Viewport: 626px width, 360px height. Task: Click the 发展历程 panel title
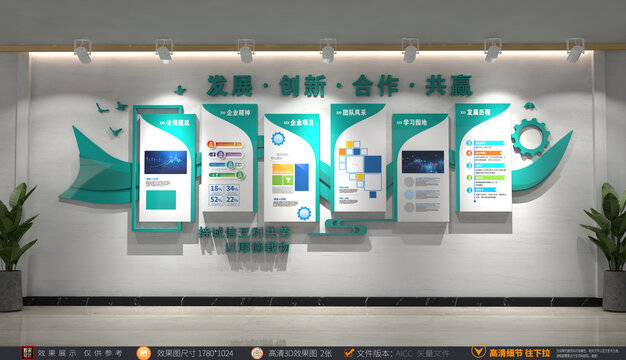click(x=479, y=113)
